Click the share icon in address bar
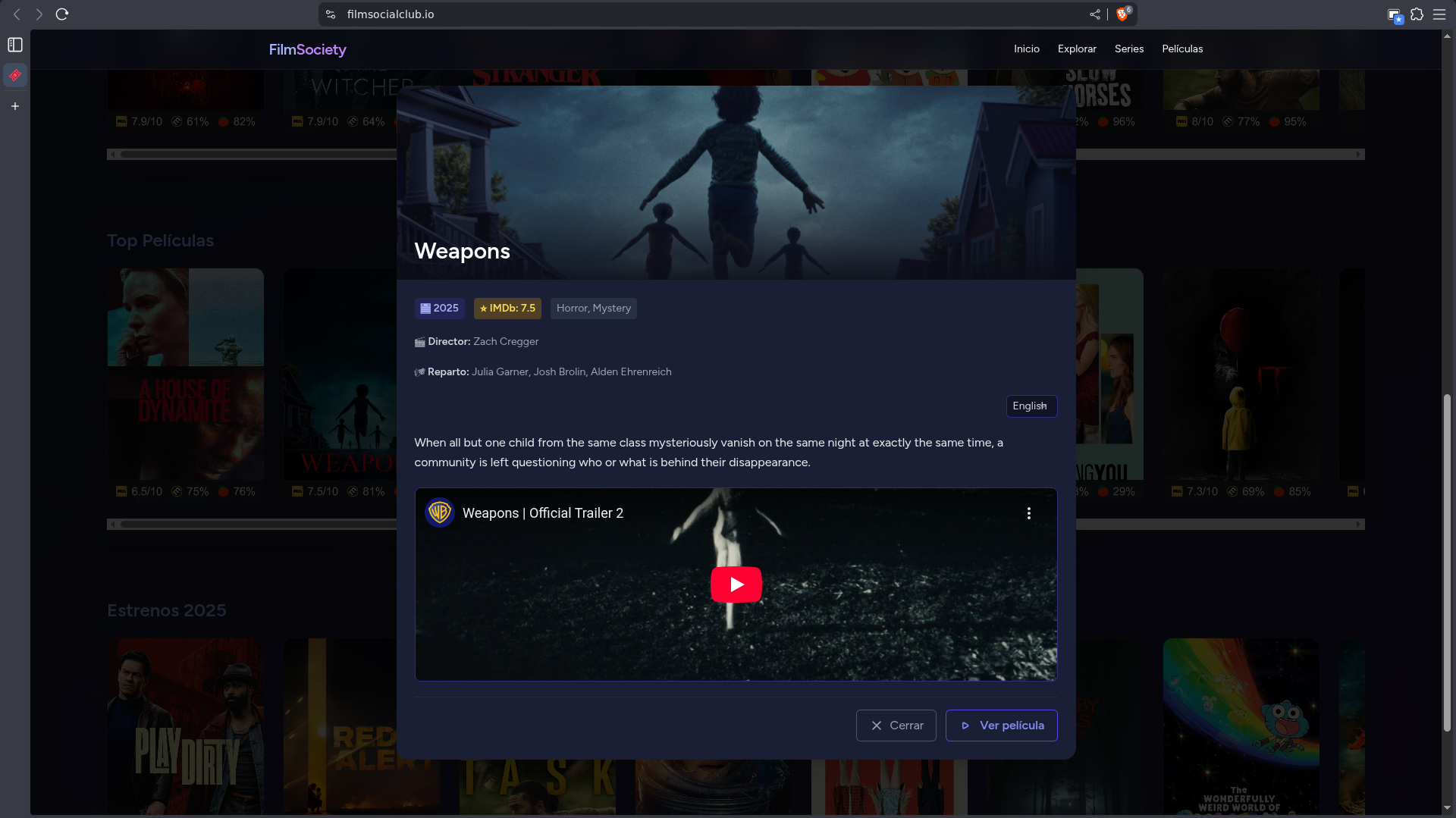The height and width of the screenshot is (818, 1456). pos(1094,14)
